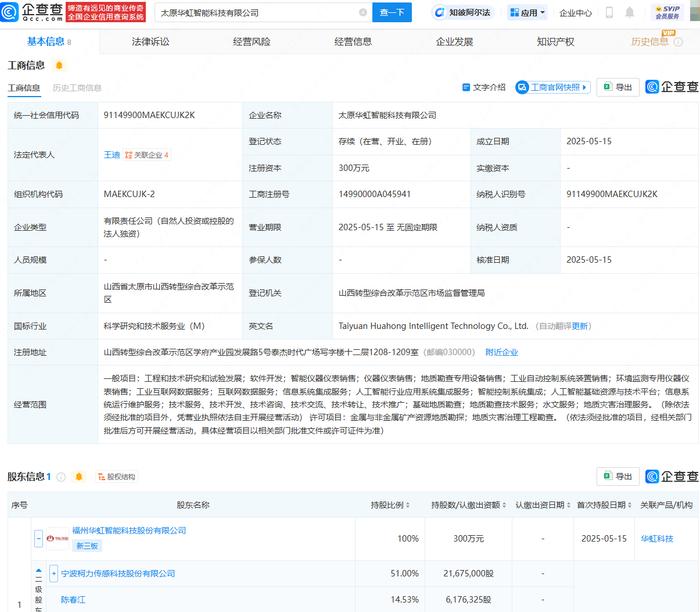Open the 文字介绍 text introduction
The height and width of the screenshot is (612, 700).
[484, 87]
